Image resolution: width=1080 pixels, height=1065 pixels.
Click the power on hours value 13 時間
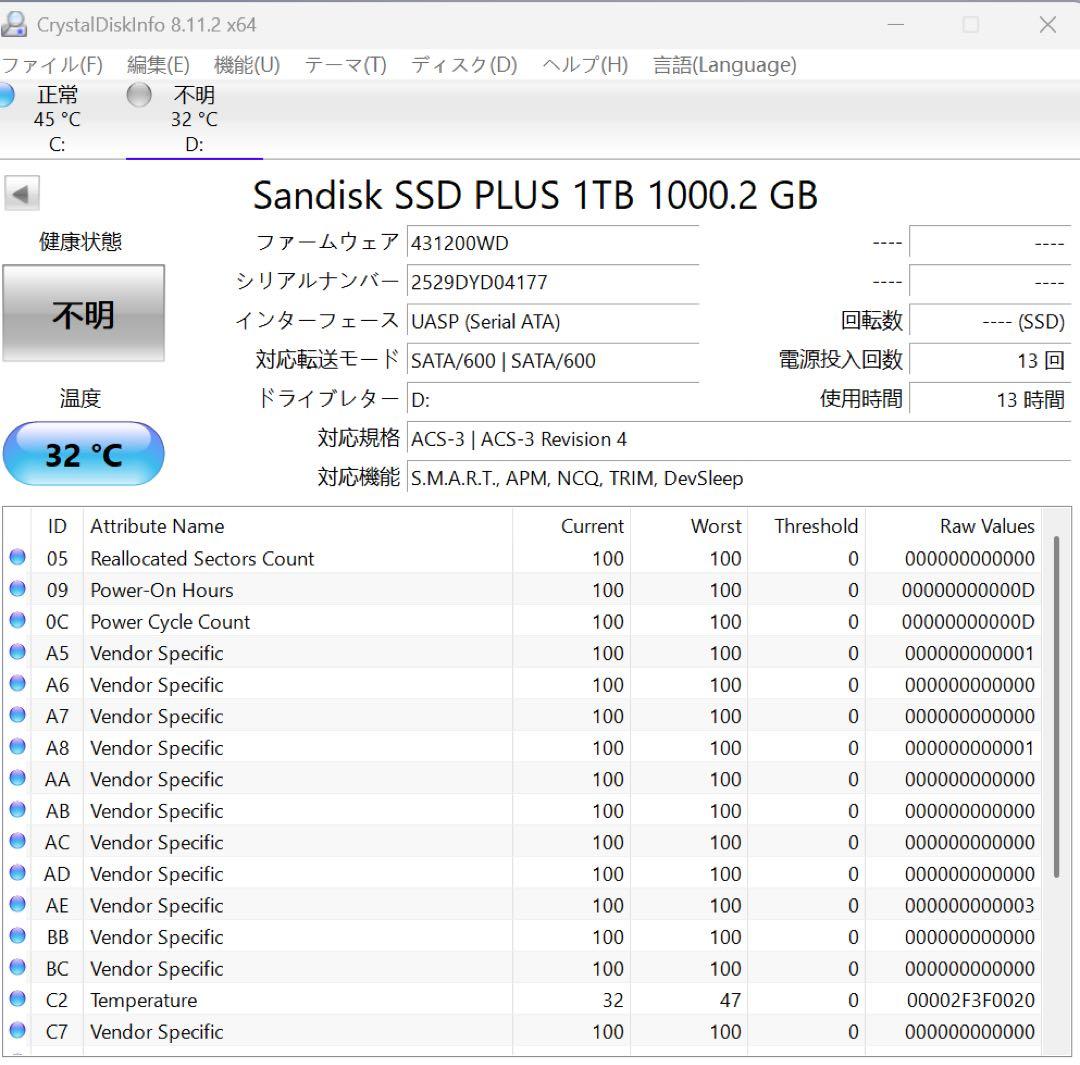coord(989,400)
